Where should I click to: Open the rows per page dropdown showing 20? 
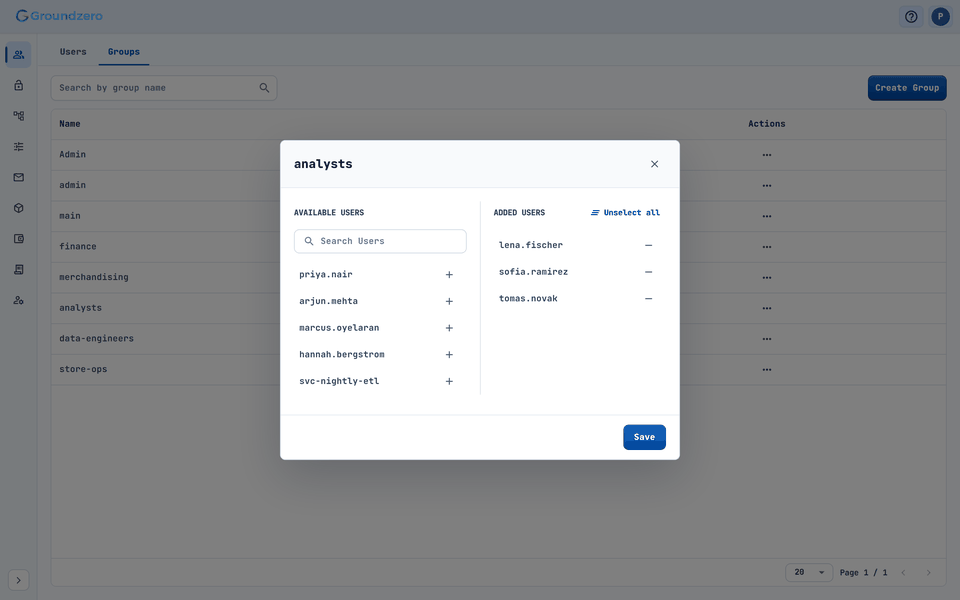tap(809, 572)
